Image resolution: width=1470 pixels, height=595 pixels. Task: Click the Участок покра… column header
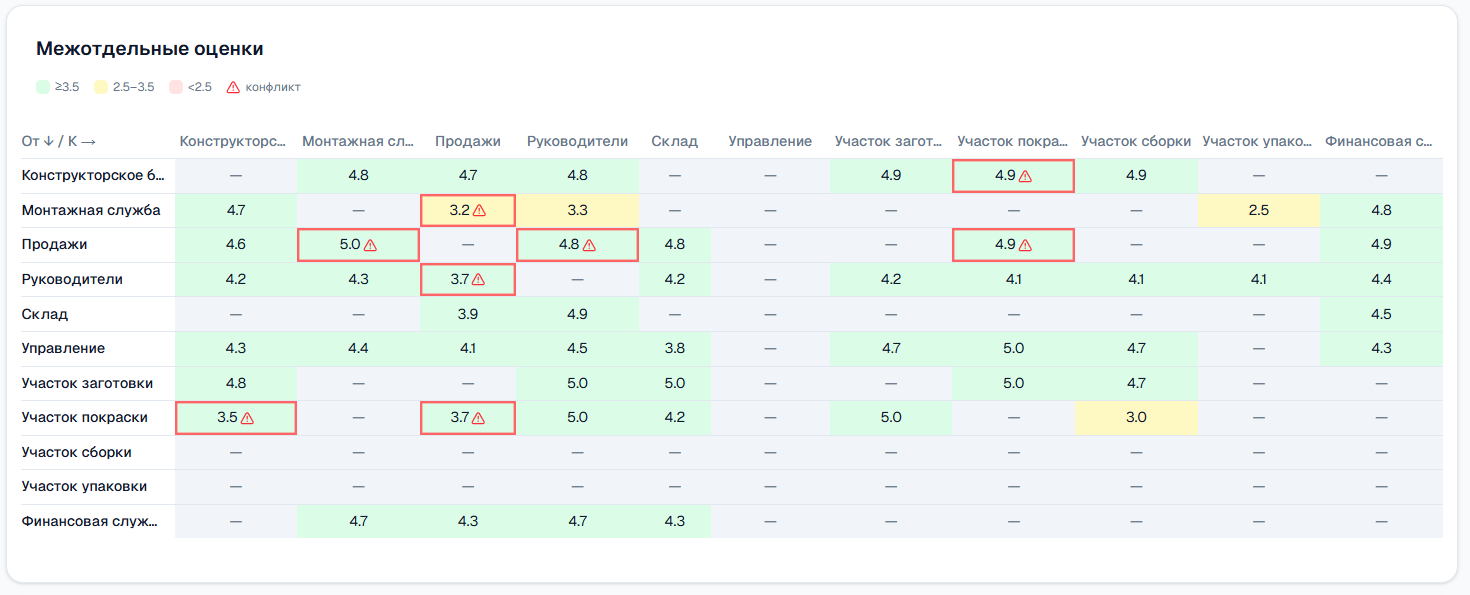click(1012, 141)
